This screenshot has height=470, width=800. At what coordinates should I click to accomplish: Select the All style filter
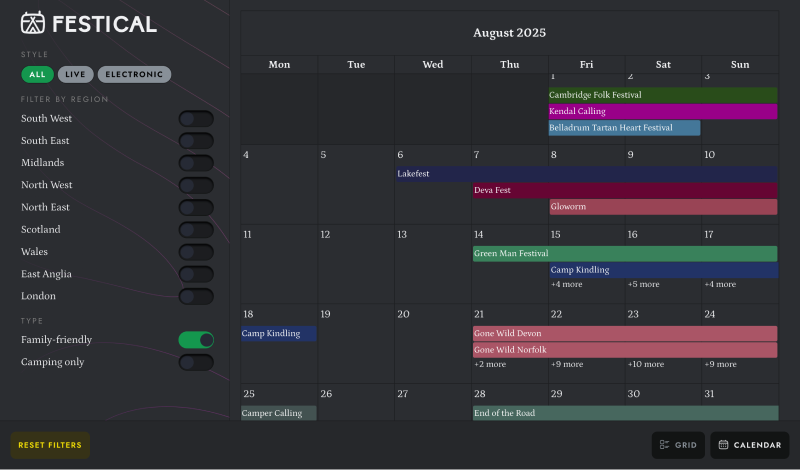tap(37, 75)
